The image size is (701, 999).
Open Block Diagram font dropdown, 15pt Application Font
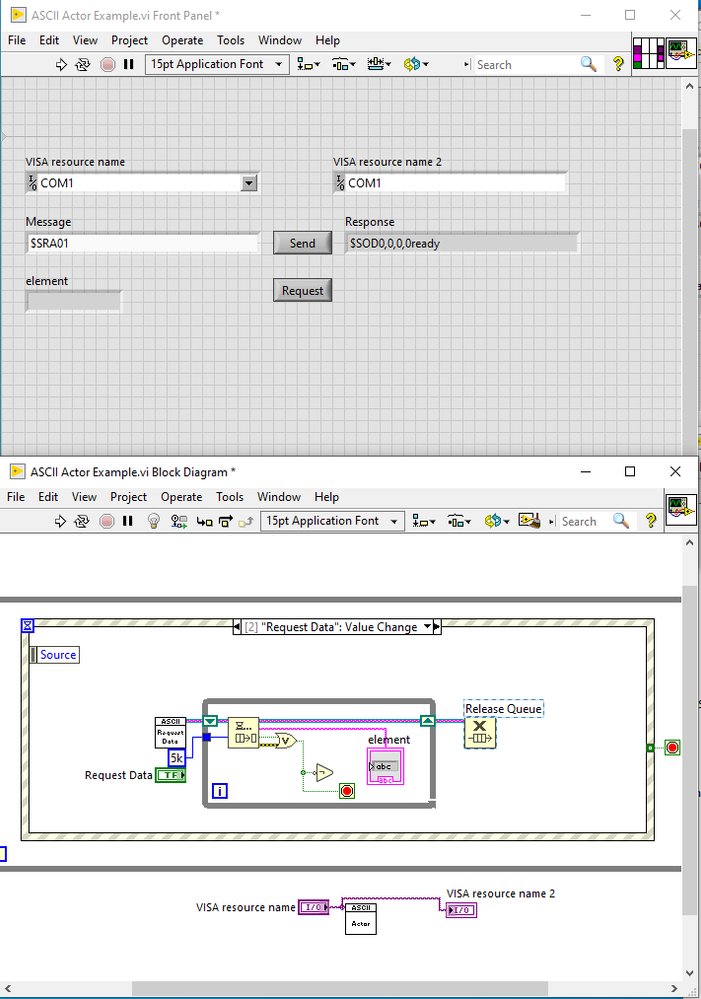332,521
